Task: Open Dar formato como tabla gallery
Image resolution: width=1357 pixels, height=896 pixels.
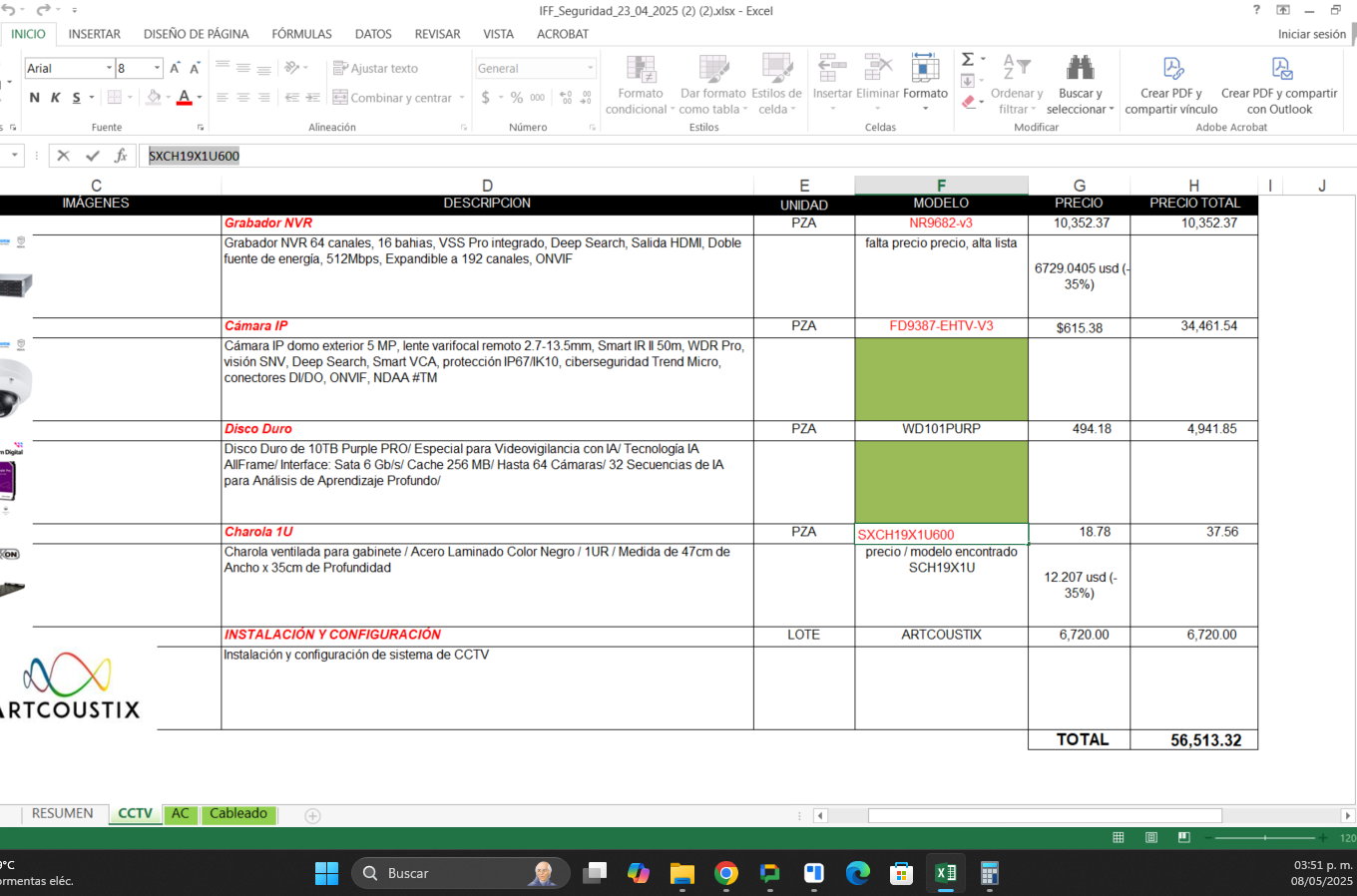Action: pyautogui.click(x=712, y=85)
